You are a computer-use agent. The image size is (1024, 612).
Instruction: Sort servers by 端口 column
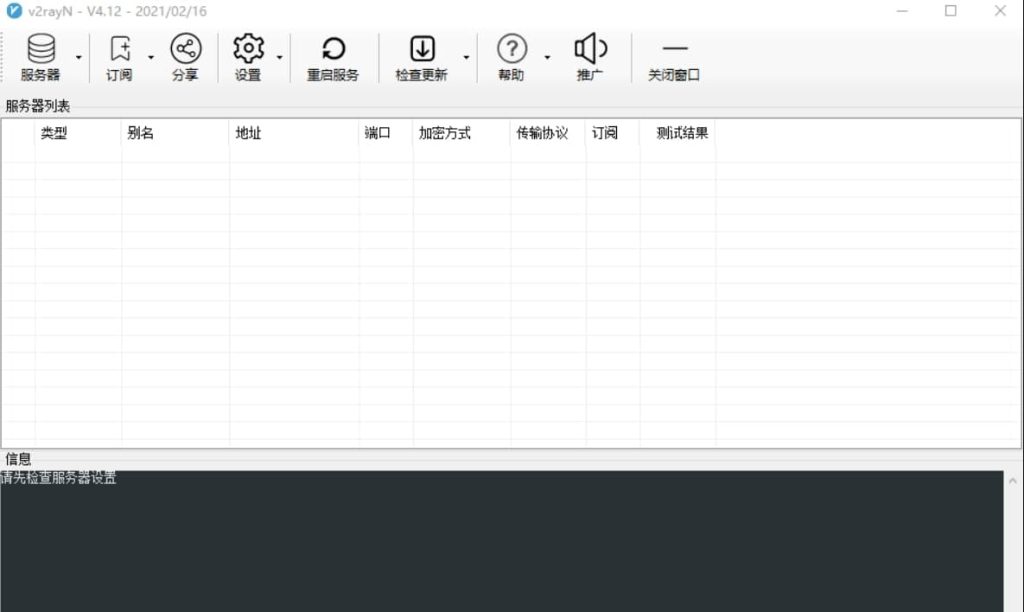tap(377, 132)
